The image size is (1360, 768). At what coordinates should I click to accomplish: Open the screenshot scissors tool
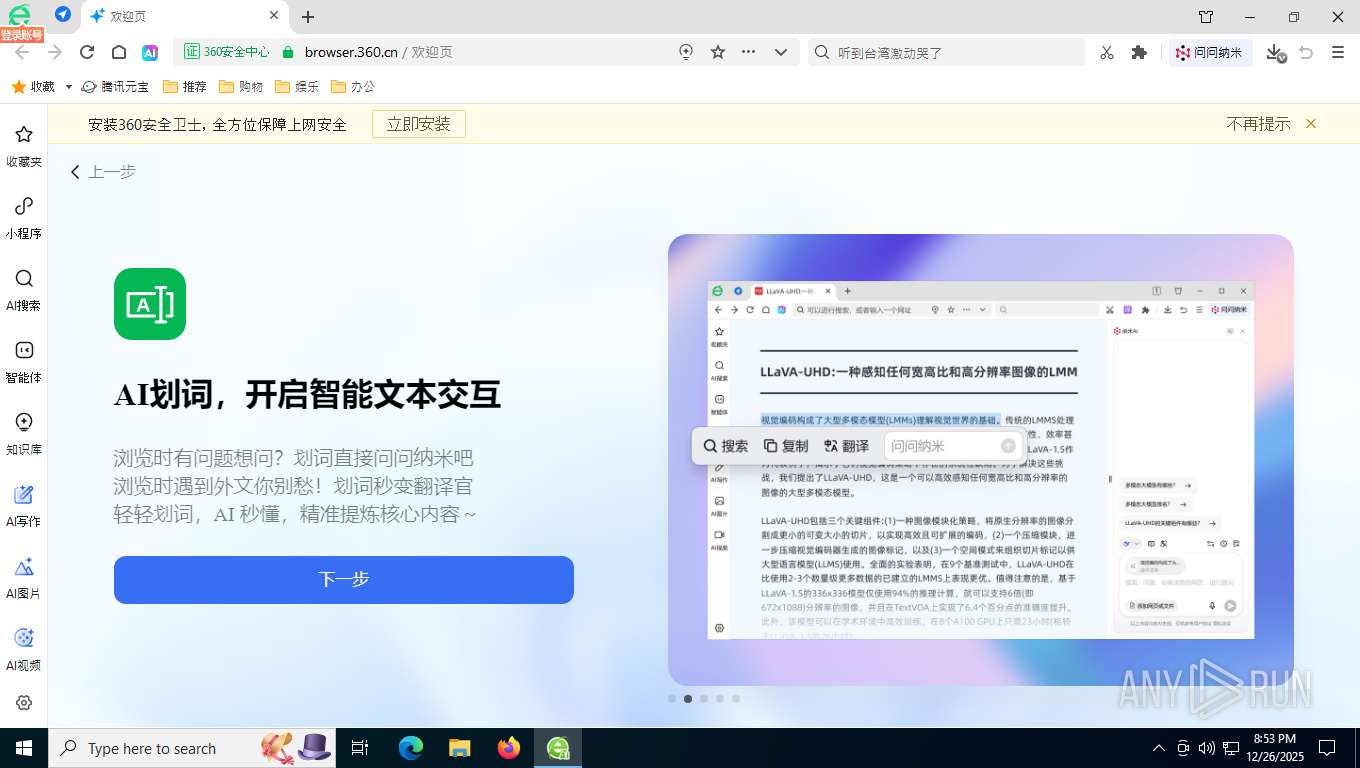(1106, 52)
